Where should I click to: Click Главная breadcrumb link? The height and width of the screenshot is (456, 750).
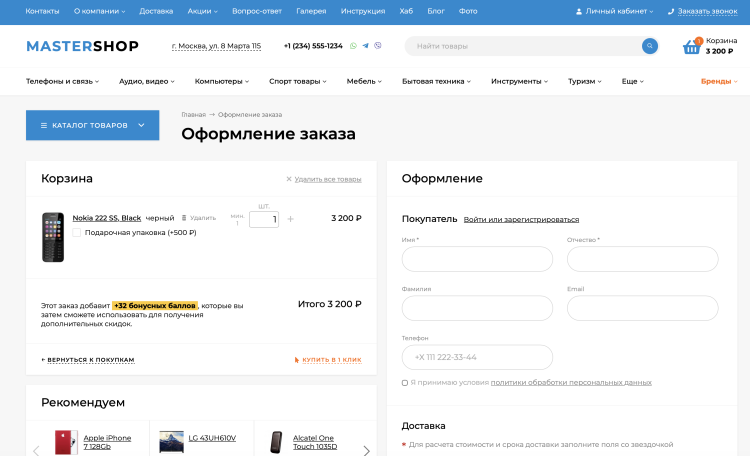[194, 115]
